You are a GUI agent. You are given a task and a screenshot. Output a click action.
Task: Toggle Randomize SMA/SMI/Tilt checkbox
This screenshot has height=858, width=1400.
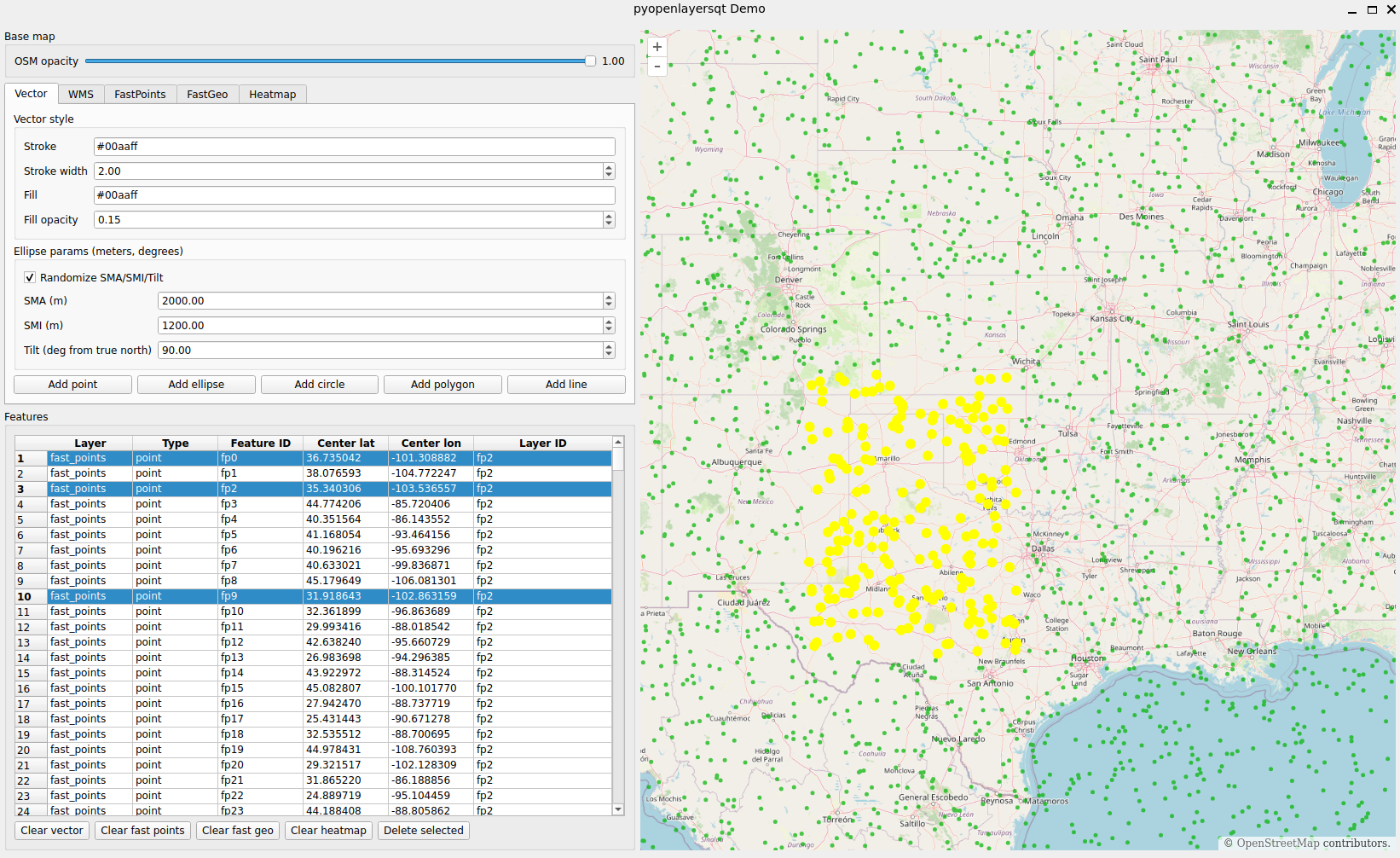pyautogui.click(x=30, y=277)
